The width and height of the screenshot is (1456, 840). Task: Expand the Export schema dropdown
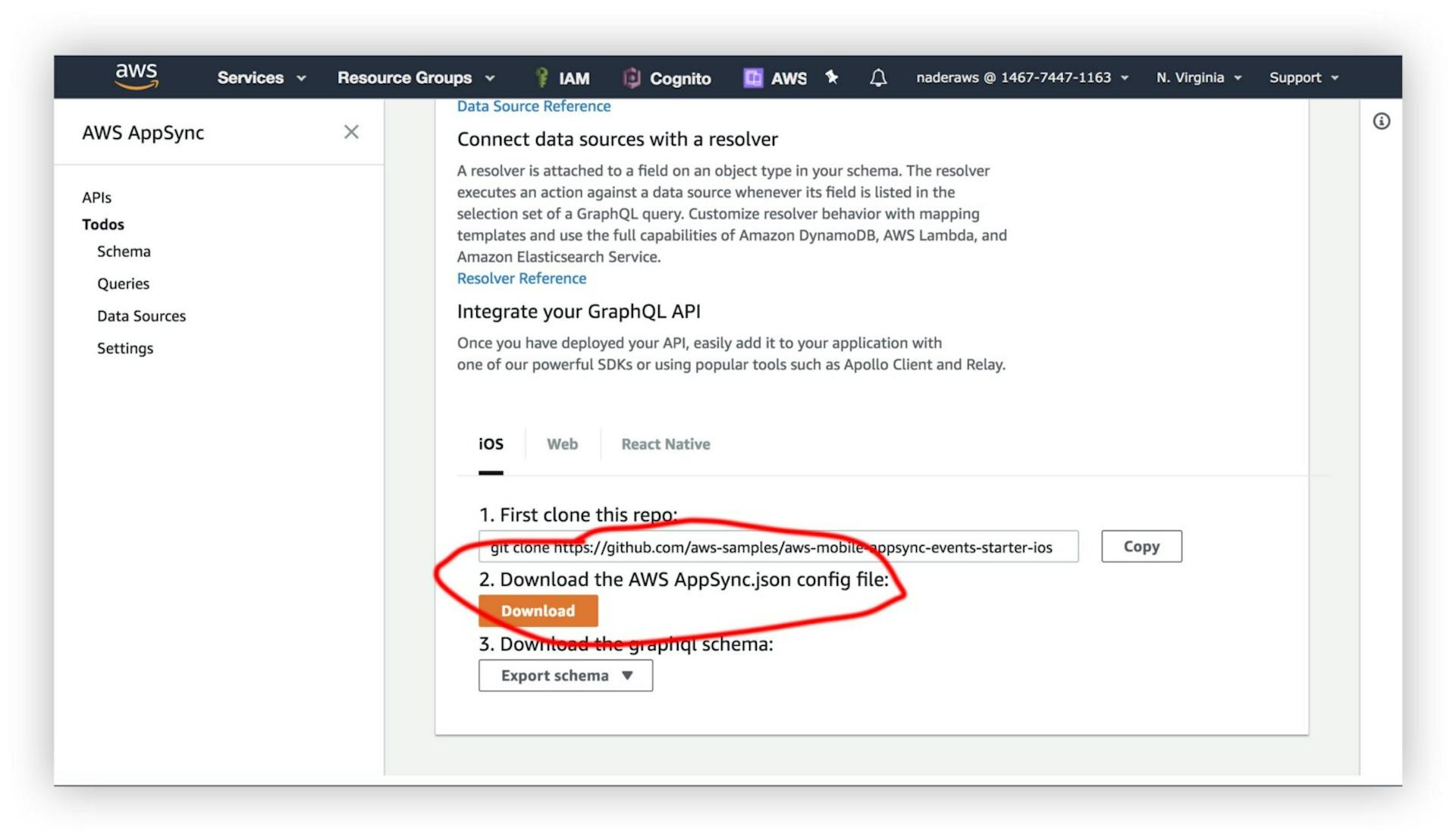[x=565, y=675]
